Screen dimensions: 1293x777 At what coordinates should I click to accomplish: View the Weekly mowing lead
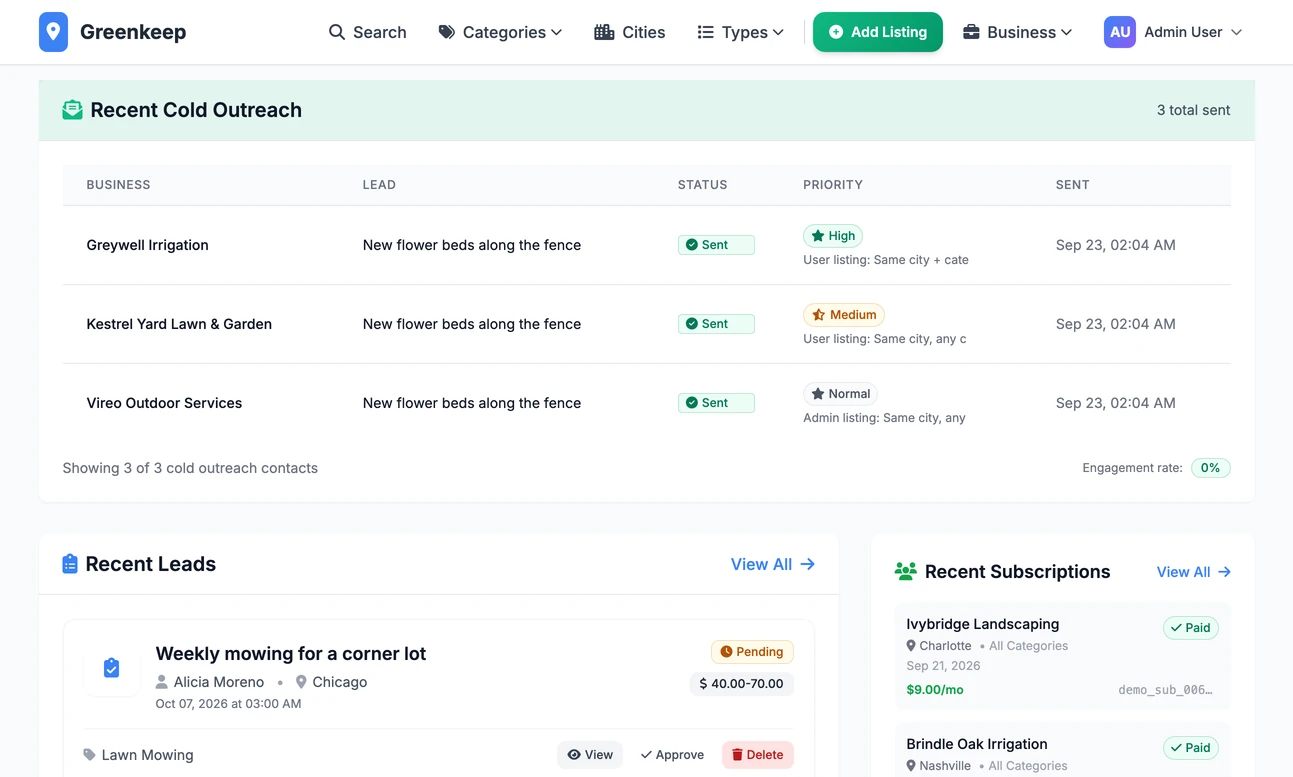[590, 755]
